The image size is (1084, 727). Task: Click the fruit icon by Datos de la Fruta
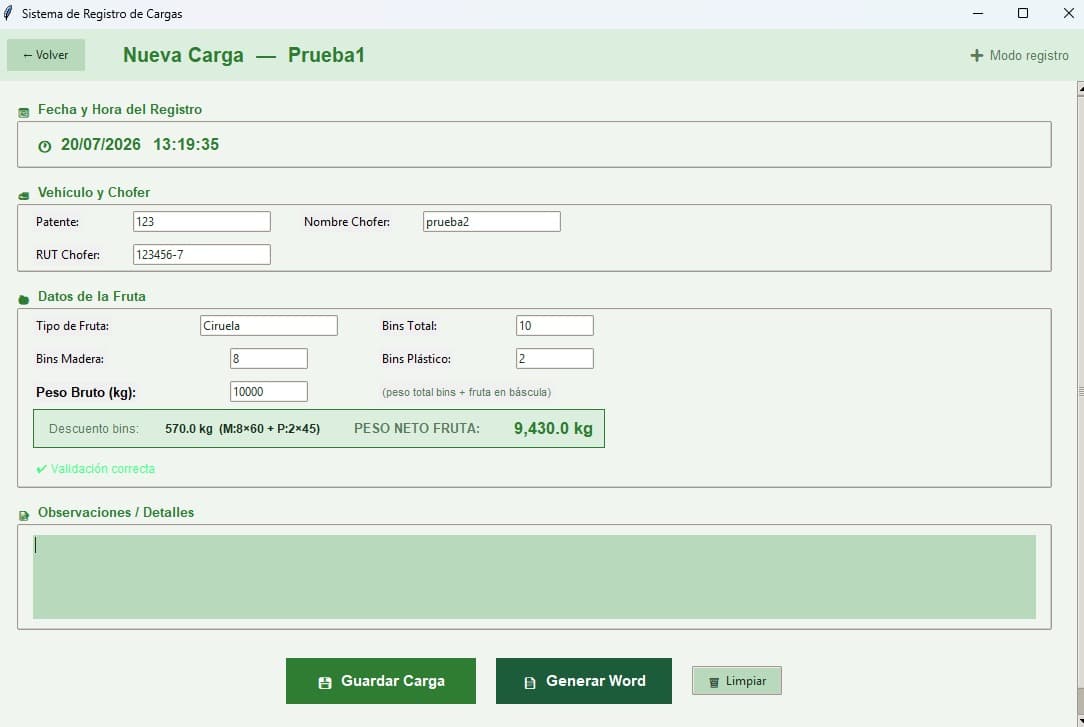(24, 299)
